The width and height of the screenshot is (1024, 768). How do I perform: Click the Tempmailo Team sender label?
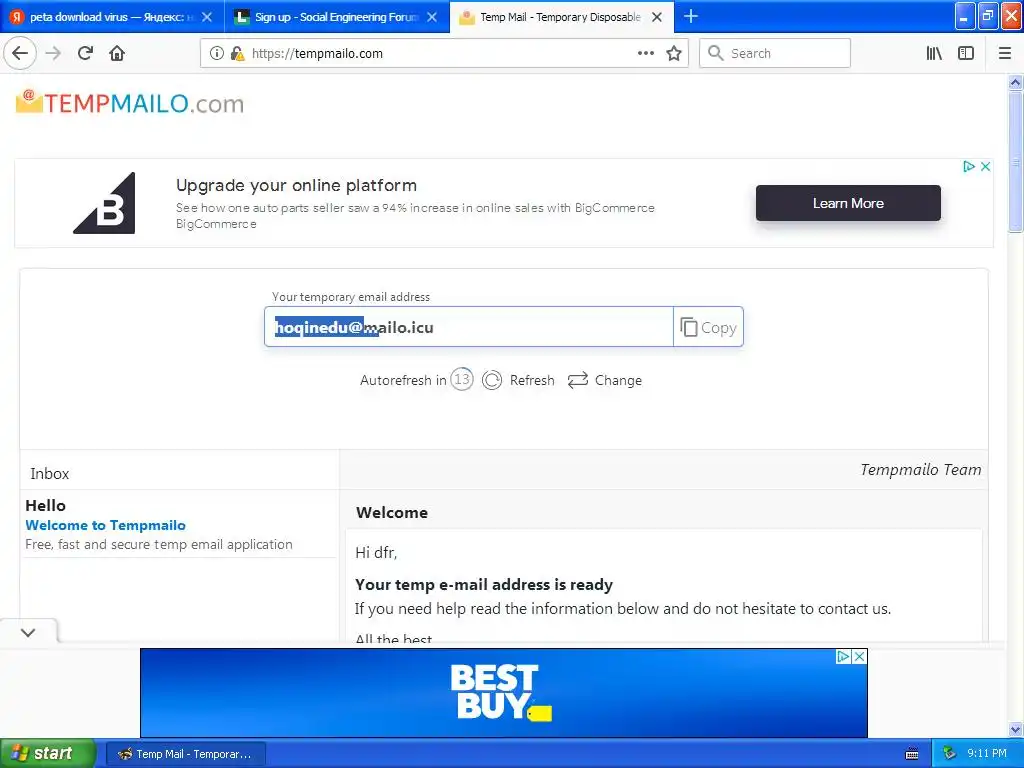[x=920, y=470]
